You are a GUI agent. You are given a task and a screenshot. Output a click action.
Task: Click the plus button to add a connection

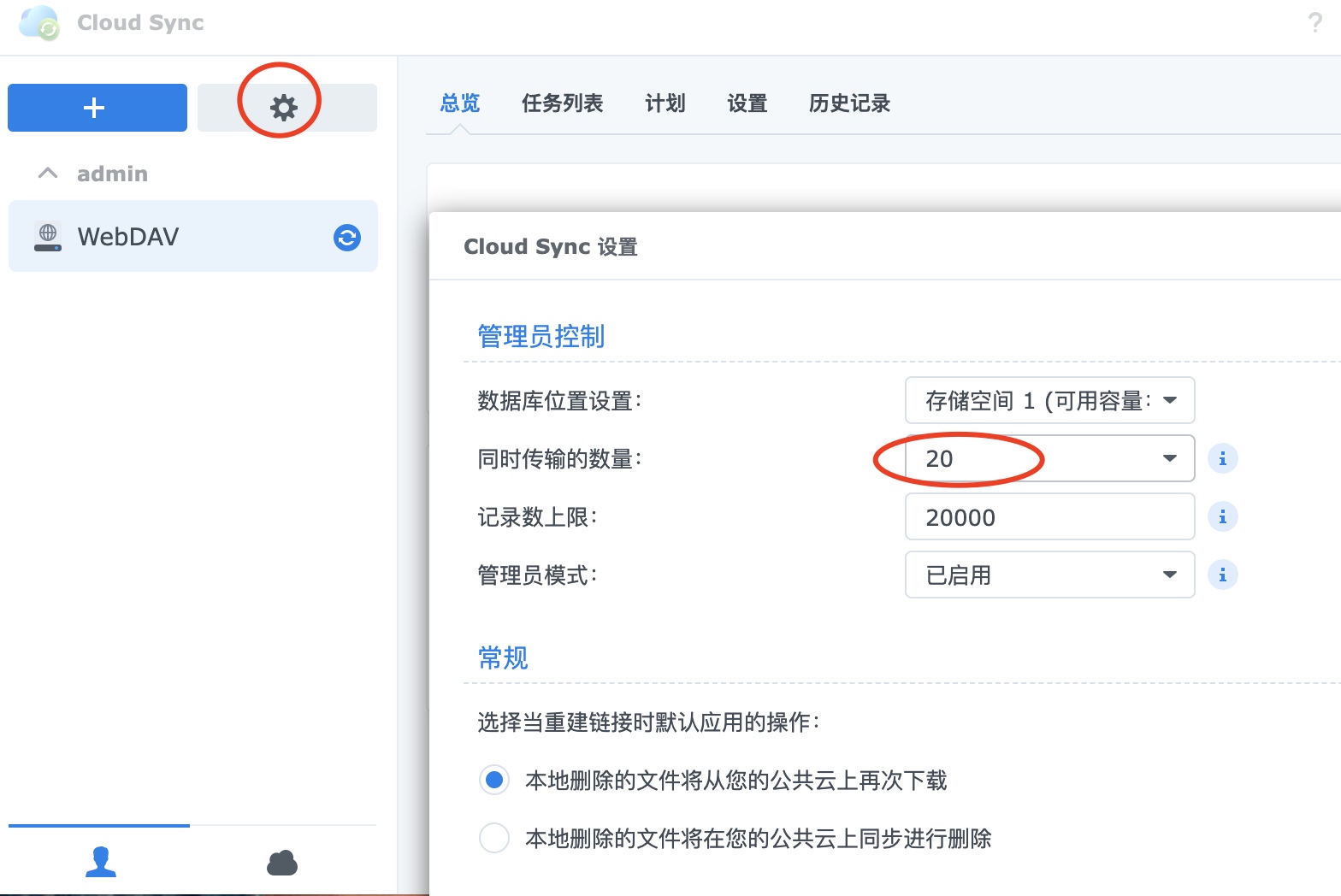coord(97,108)
